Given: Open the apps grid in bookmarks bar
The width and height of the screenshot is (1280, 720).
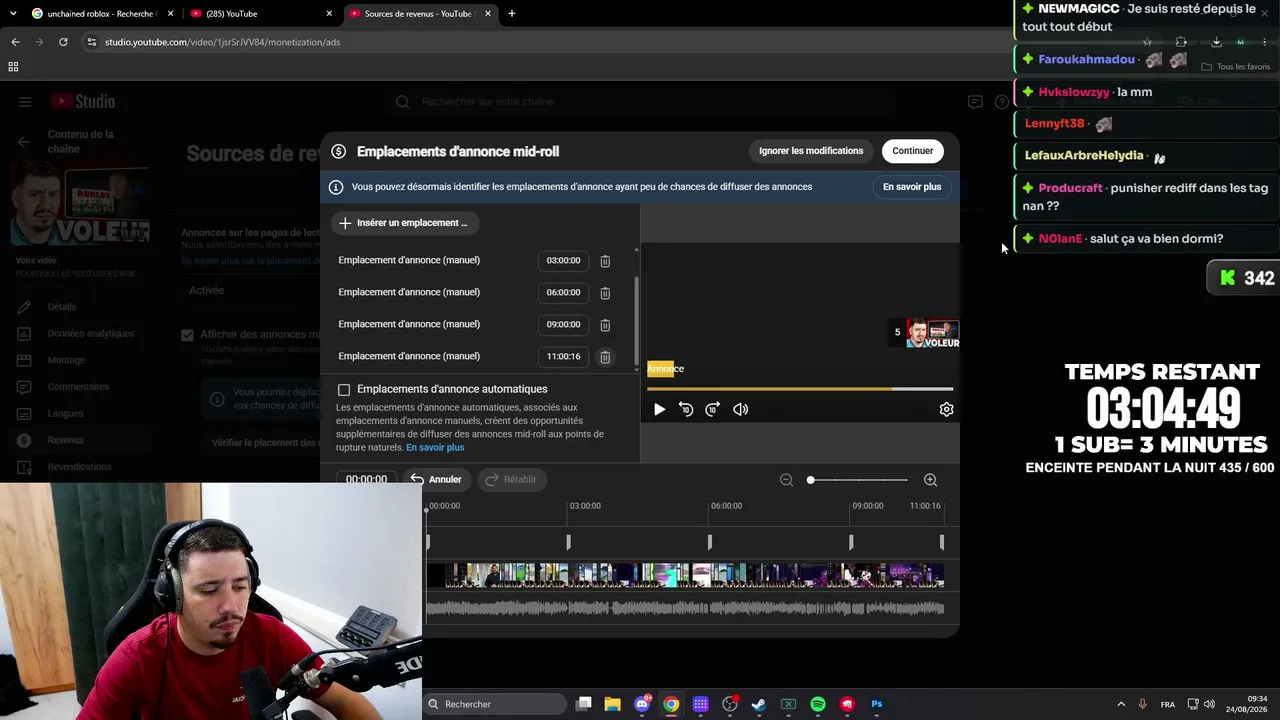Looking at the screenshot, I should pos(13,67).
